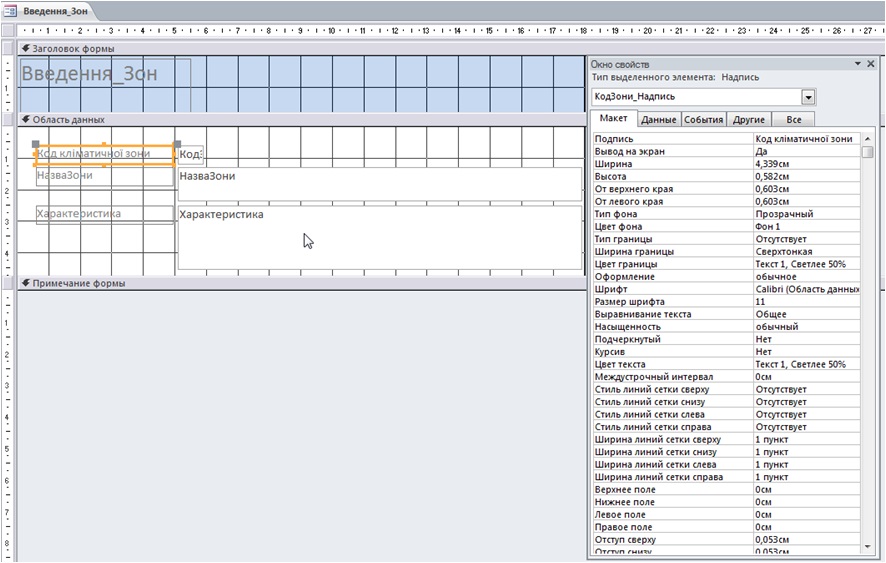886x563 pixels.
Task: Click the selected label's top-left move handle
Action: 37,144
